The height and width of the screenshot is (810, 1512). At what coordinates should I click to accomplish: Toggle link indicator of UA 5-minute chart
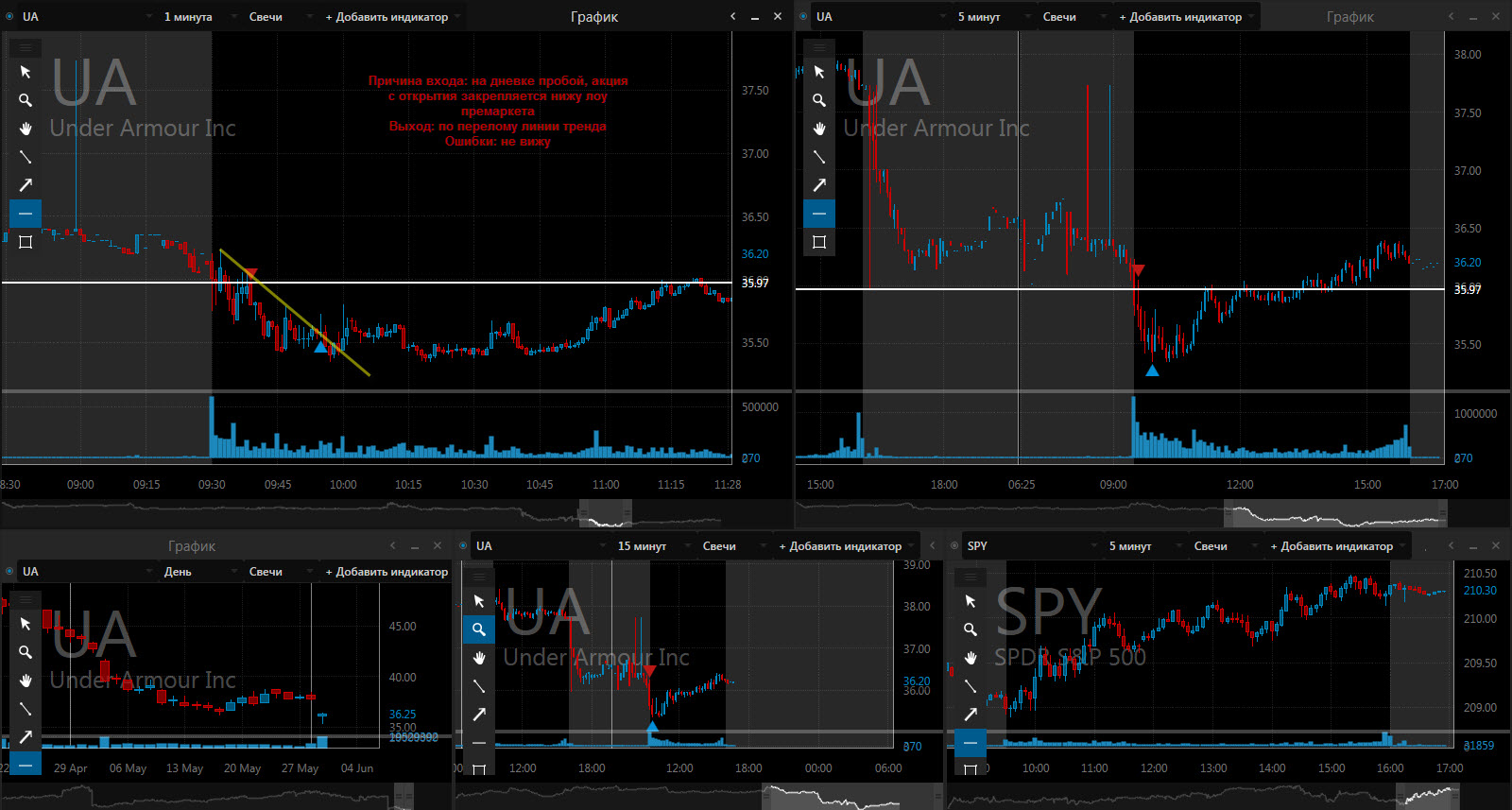point(803,16)
